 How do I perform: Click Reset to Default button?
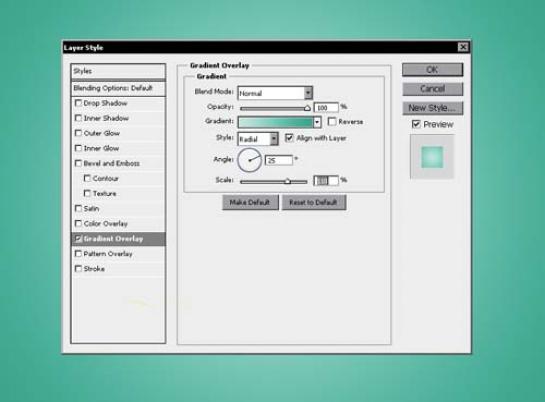click(314, 202)
